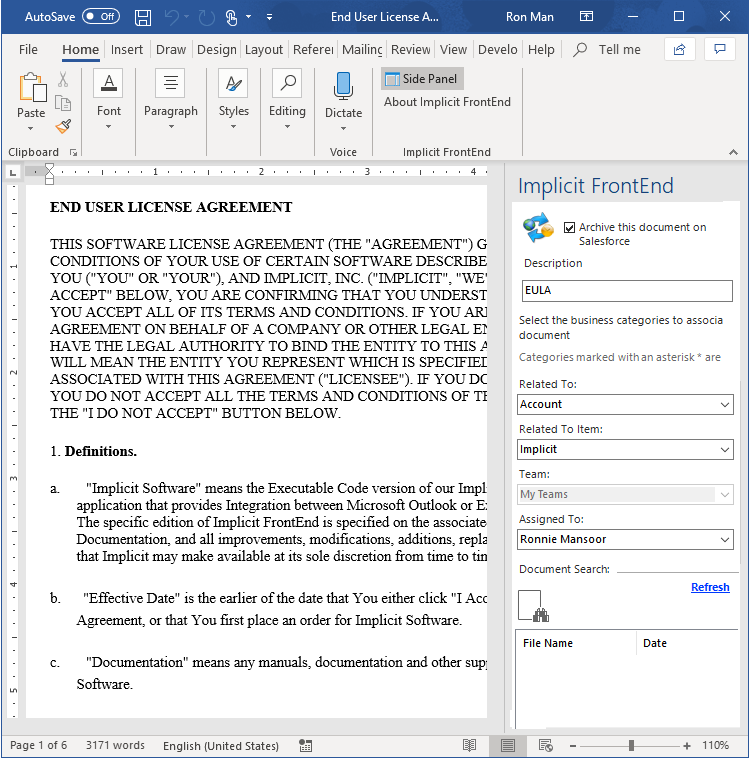750x759 pixels.
Task: Click the Save icon in title bar
Action: tap(143, 17)
